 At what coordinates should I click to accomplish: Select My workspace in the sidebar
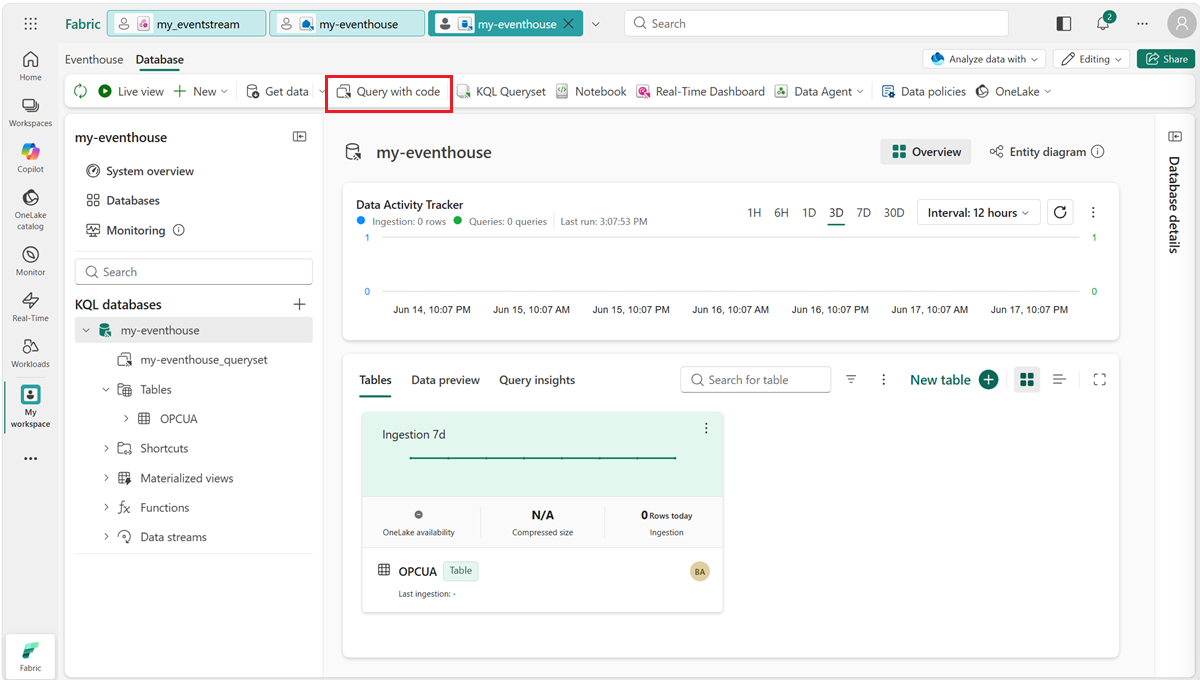point(30,406)
